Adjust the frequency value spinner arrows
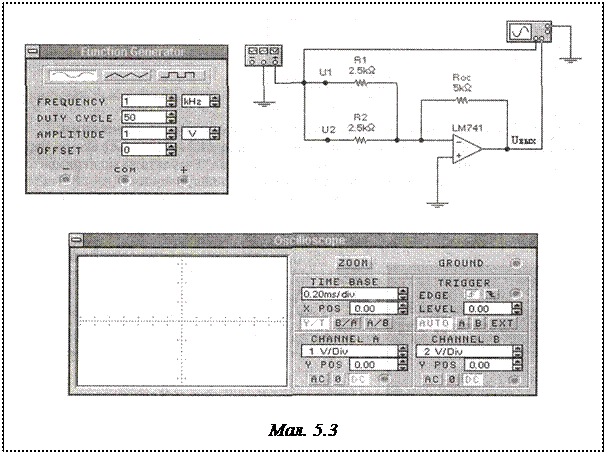This screenshot has width=606, height=454. [x=171, y=101]
